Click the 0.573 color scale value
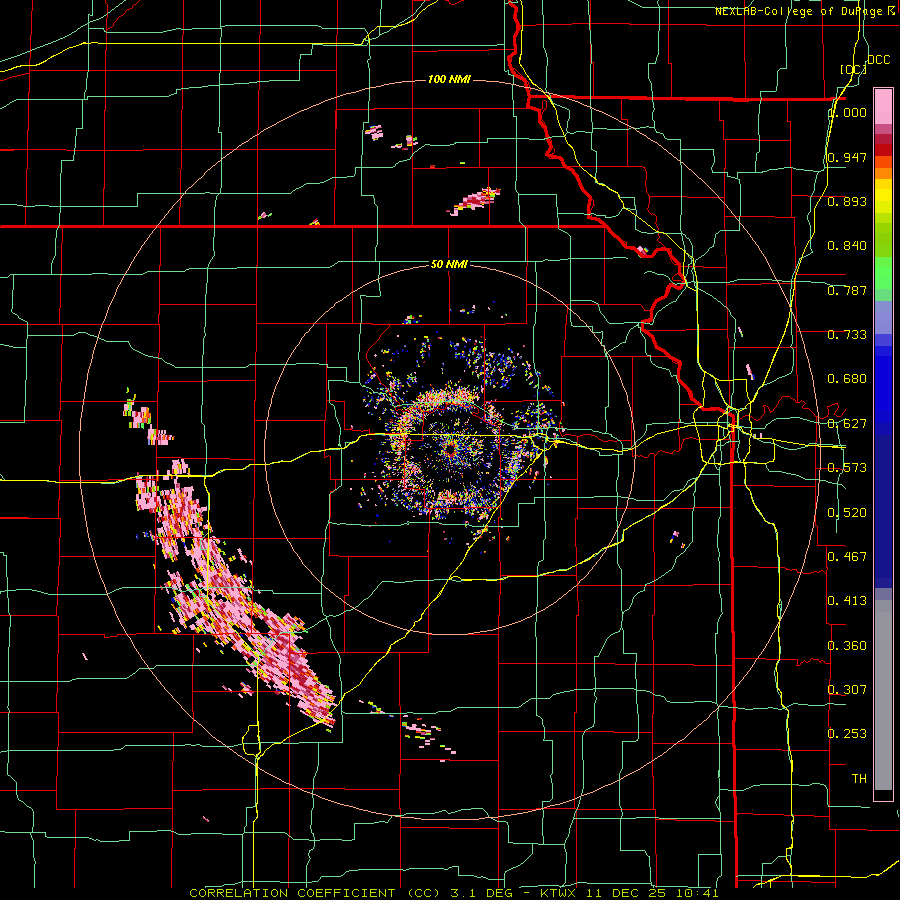900x900 pixels. [847, 468]
